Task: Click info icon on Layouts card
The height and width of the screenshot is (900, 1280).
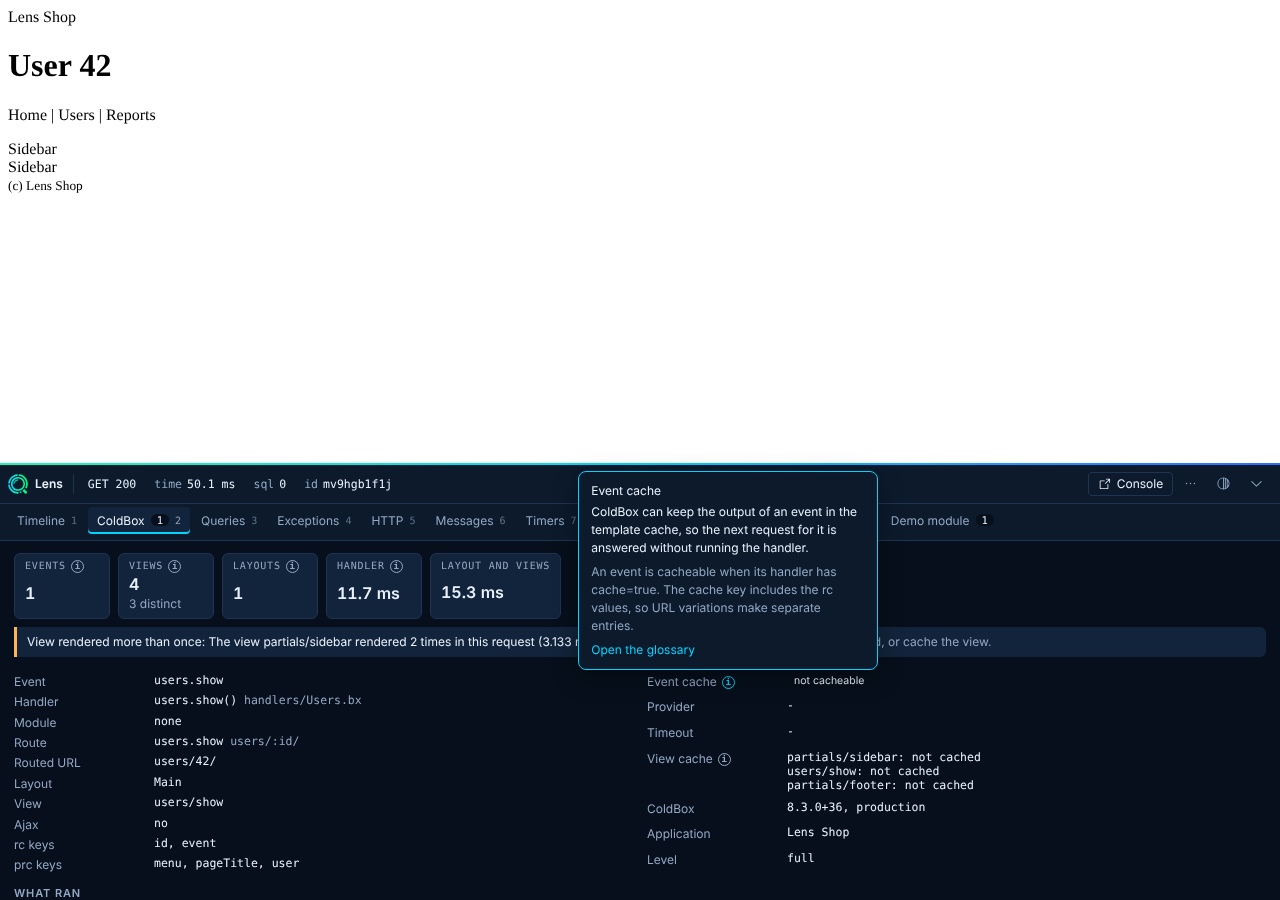Action: [292, 566]
